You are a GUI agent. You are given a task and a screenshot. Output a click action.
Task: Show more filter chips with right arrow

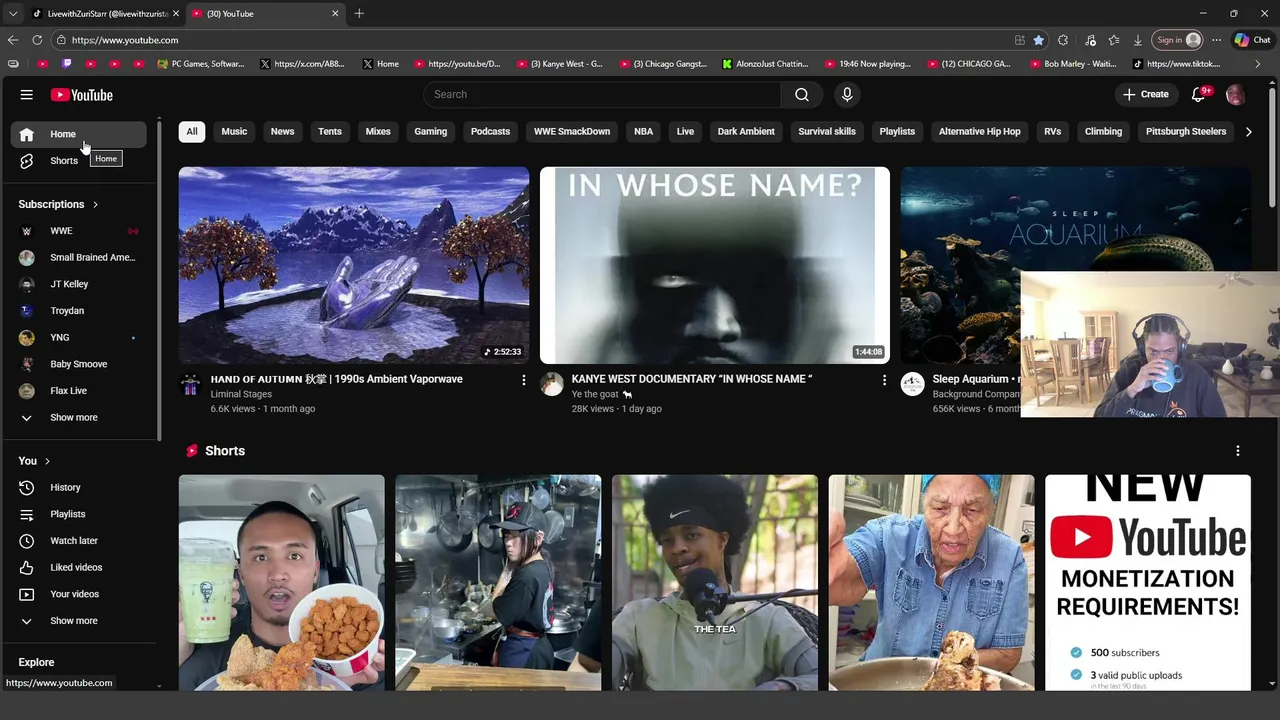tap(1248, 131)
